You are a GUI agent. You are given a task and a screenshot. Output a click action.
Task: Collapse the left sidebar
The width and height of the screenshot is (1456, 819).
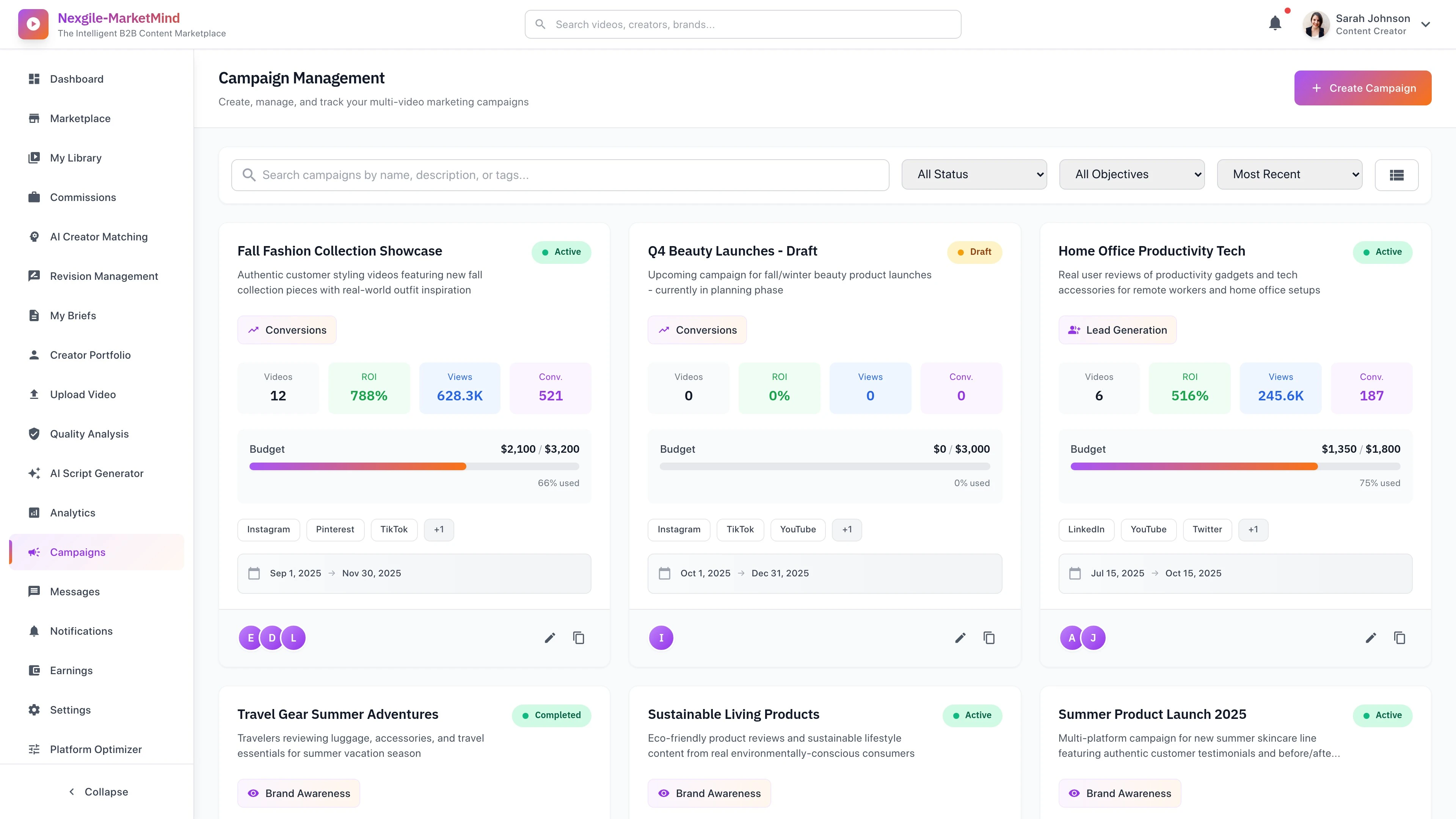coord(97,791)
